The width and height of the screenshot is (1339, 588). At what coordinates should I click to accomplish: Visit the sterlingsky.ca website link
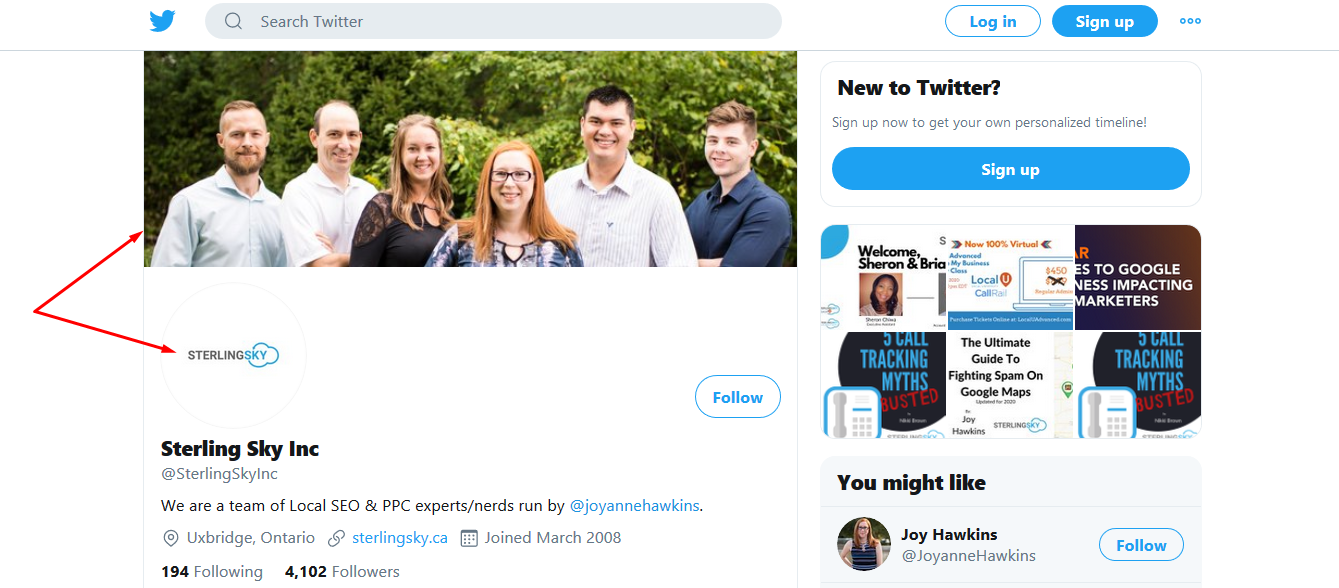(400, 538)
